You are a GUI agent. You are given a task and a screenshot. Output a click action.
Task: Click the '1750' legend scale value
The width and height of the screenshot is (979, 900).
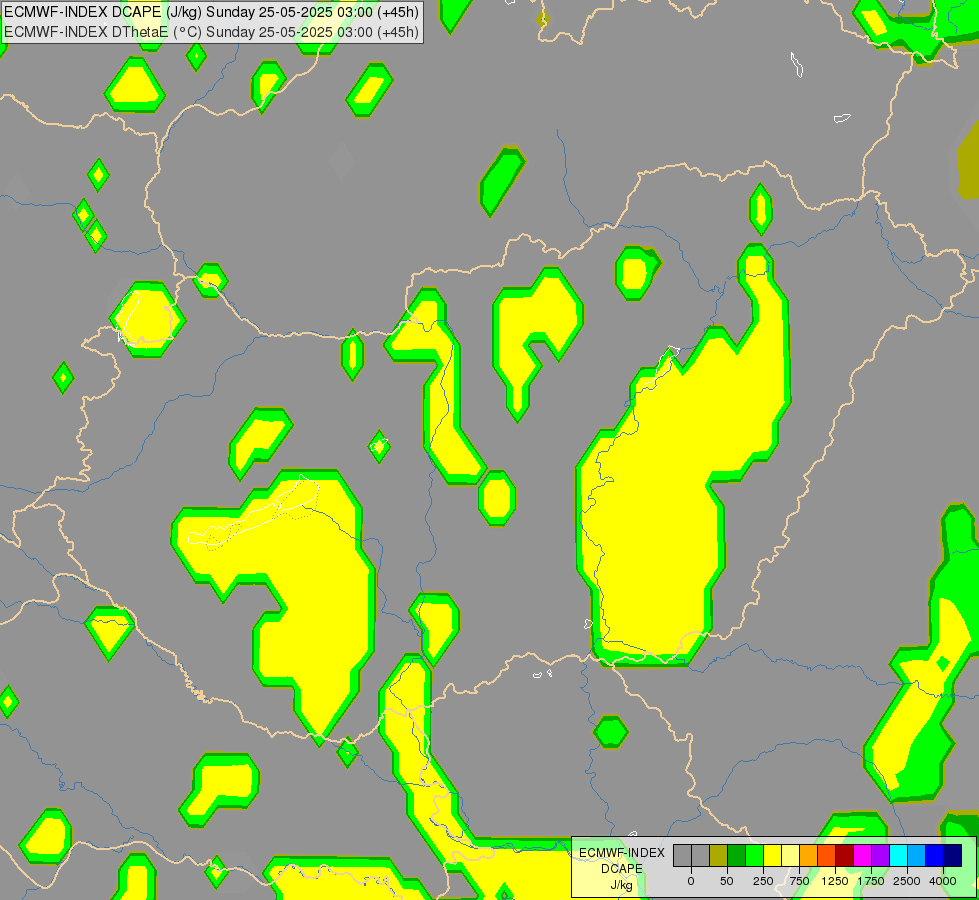(871, 881)
